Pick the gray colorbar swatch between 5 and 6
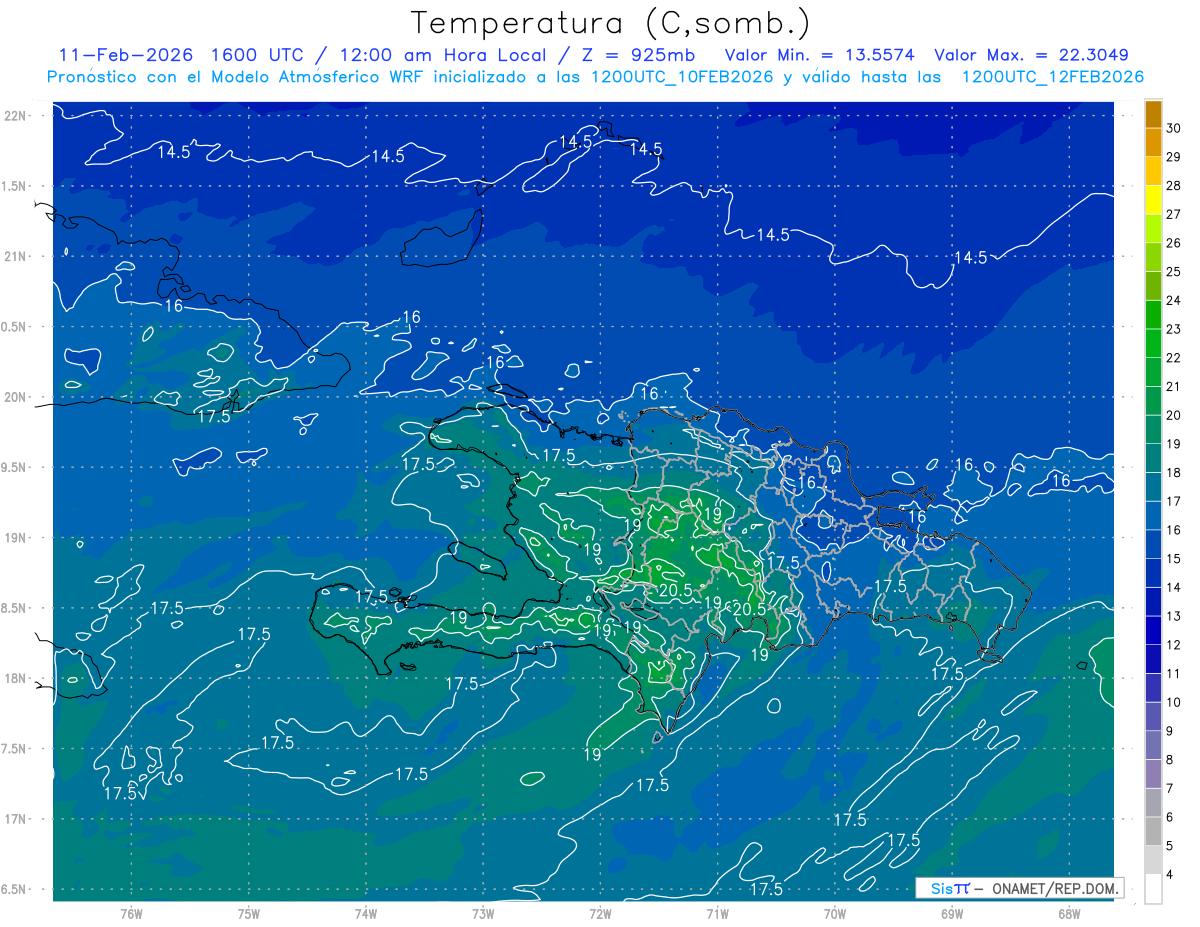The height and width of the screenshot is (927, 1200). click(1153, 831)
